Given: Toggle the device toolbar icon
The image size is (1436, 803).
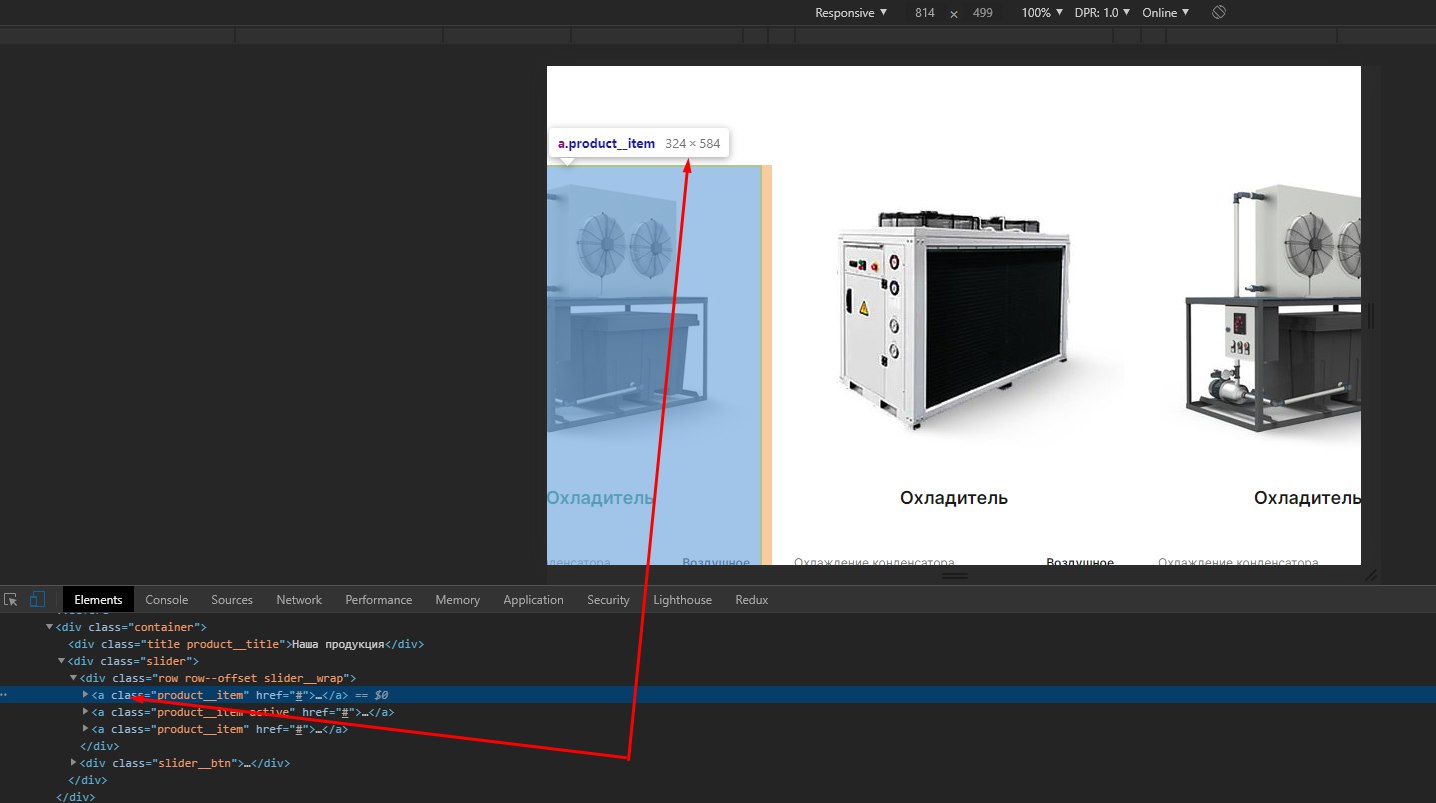Looking at the screenshot, I should pos(37,600).
